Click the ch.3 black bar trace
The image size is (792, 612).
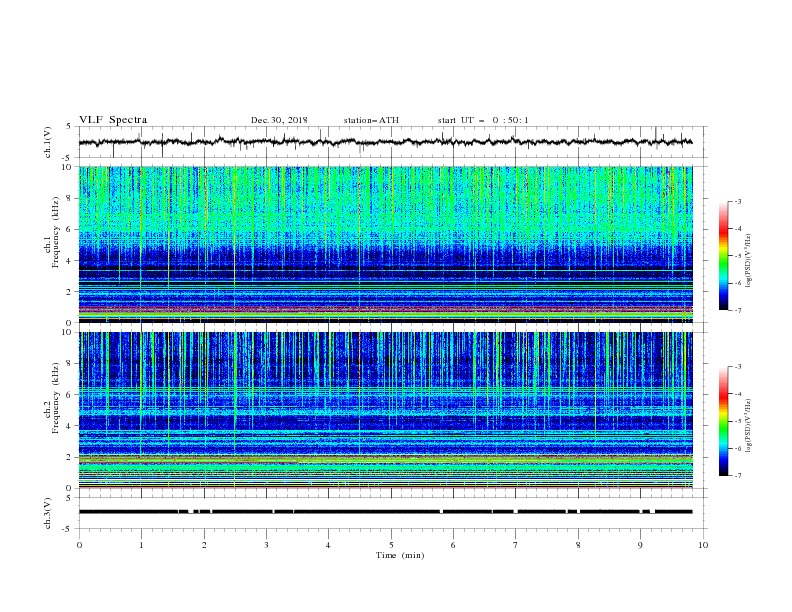click(x=385, y=512)
